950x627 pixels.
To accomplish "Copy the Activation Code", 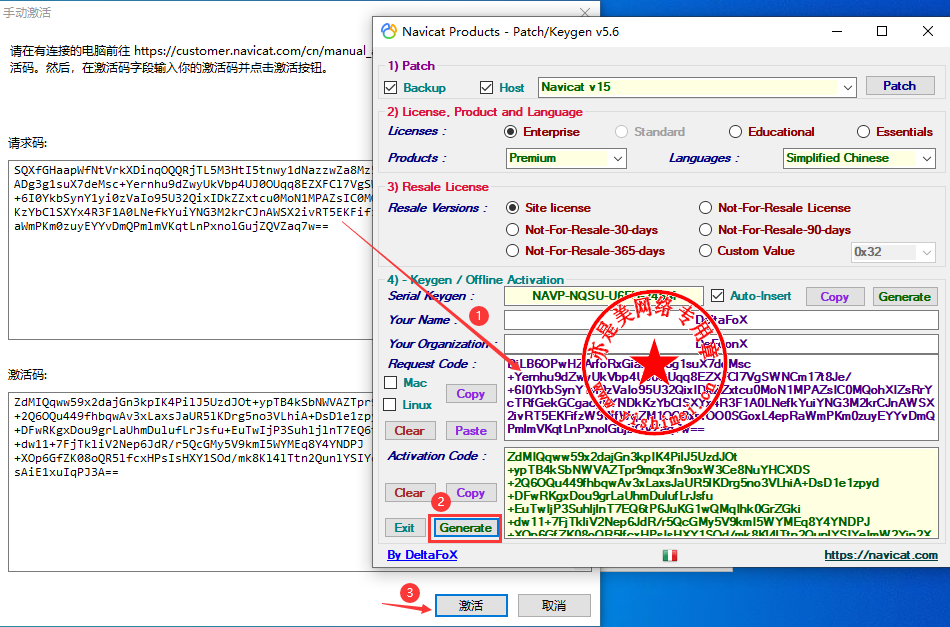I will pos(471,493).
